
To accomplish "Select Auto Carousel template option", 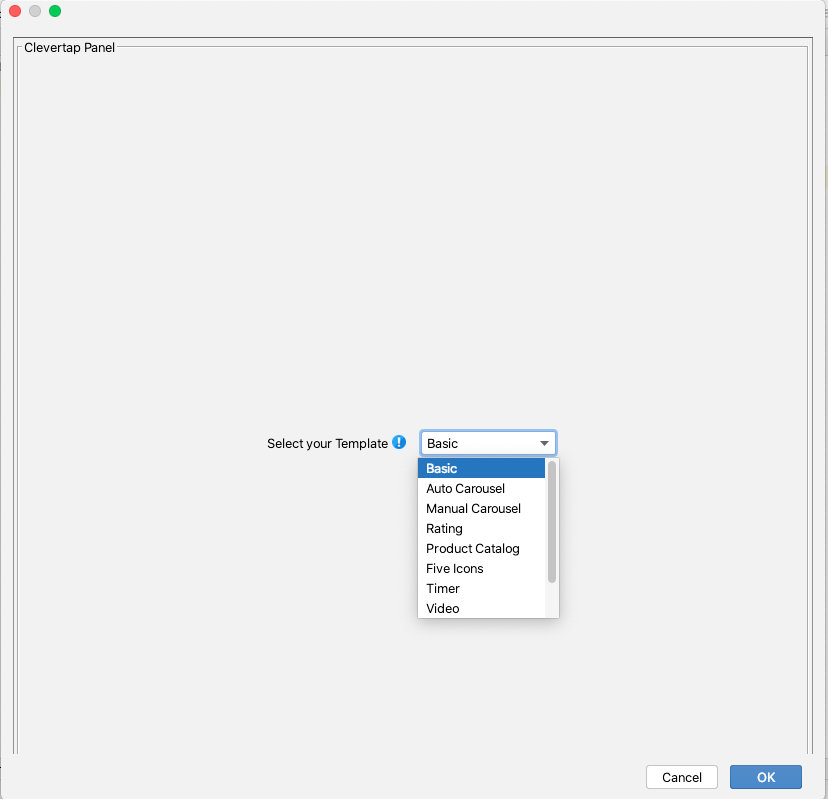I will pyautogui.click(x=481, y=488).
